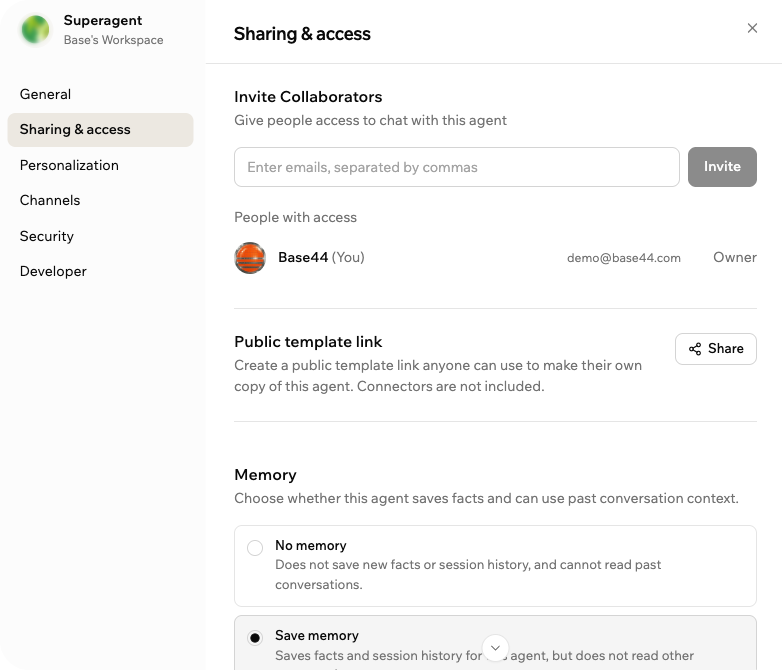The width and height of the screenshot is (782, 670).
Task: Select the Save memory radio option
Action: click(255, 638)
